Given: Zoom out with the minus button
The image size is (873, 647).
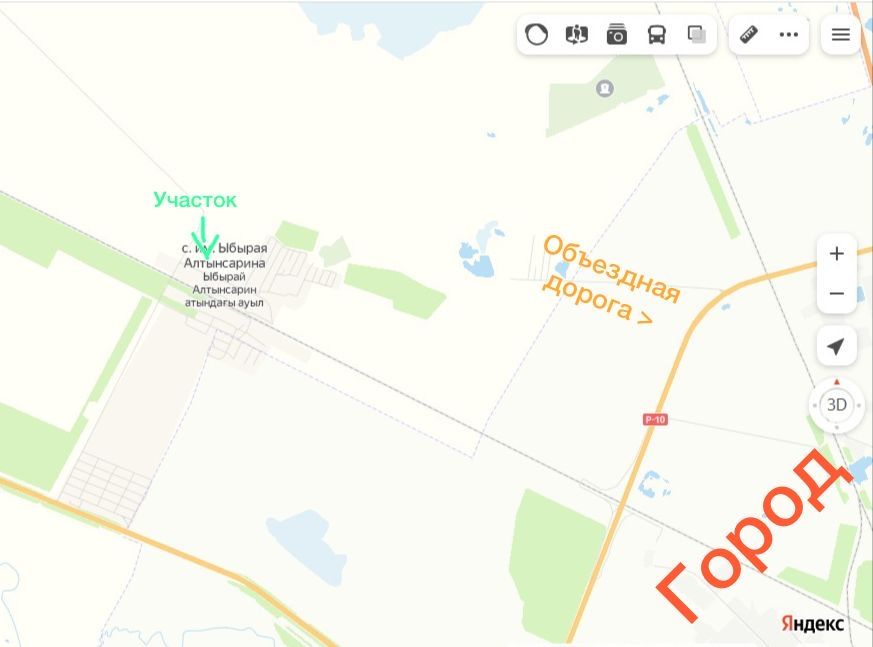Looking at the screenshot, I should [x=836, y=293].
